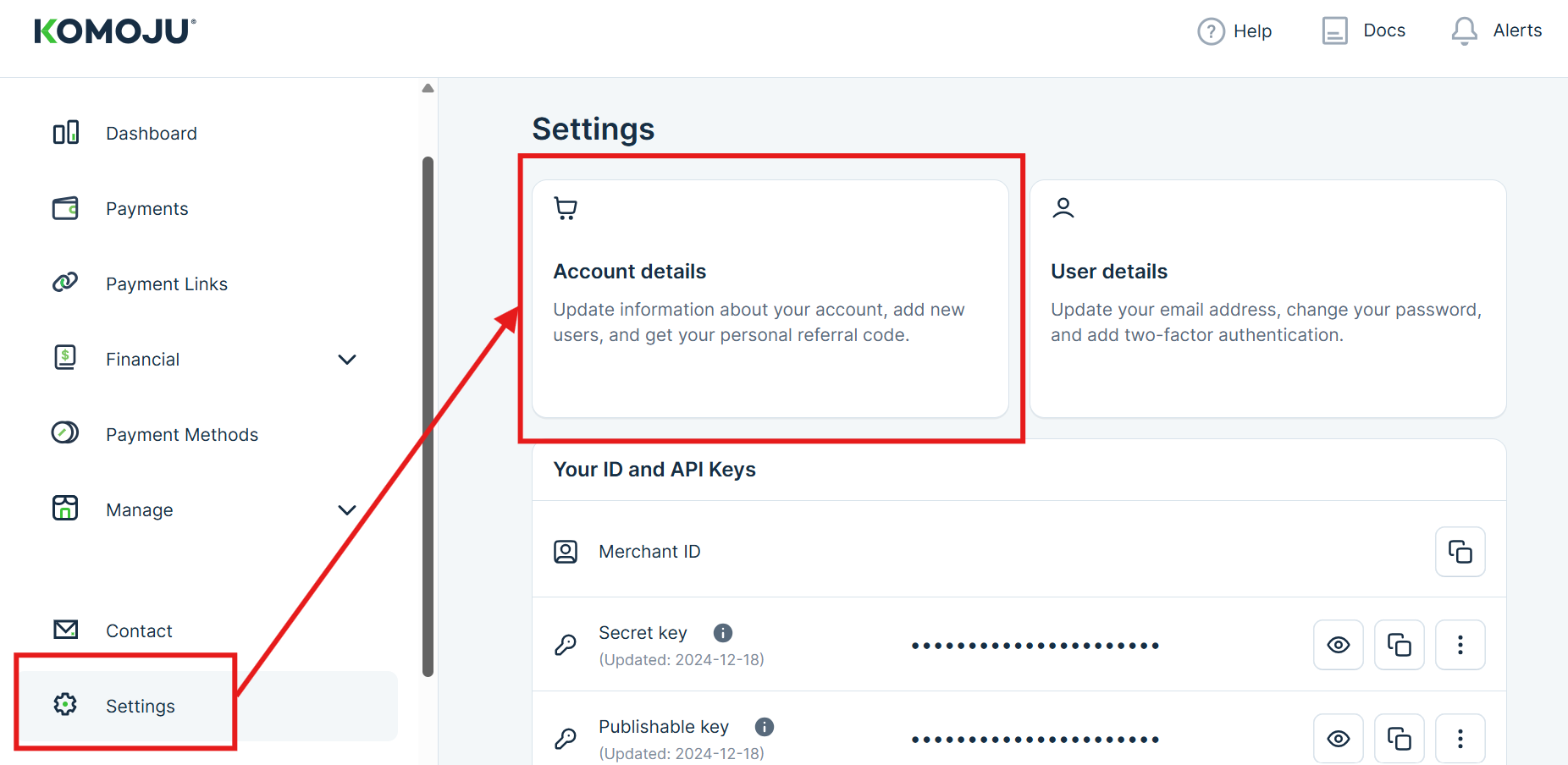Open the Account details card

click(x=770, y=299)
